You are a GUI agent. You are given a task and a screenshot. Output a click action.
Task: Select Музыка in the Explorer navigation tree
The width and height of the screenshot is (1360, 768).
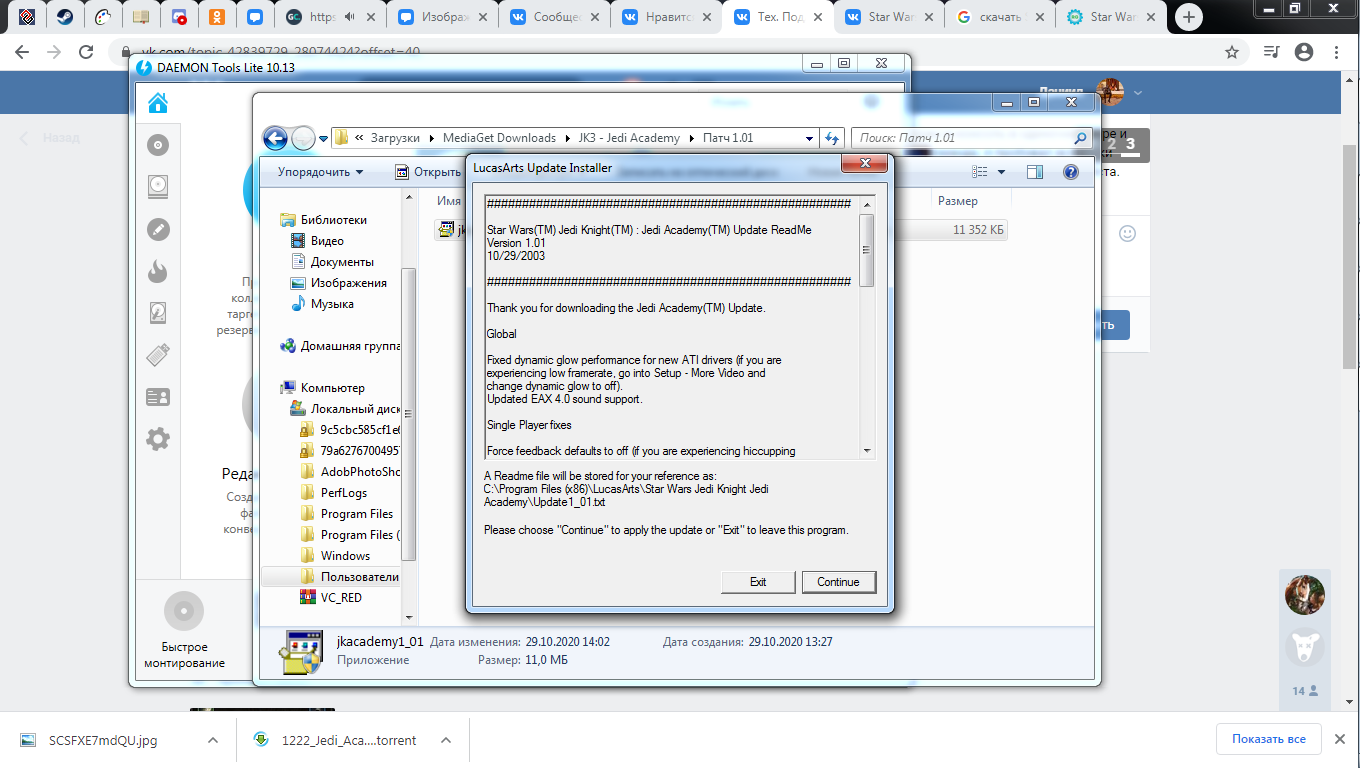tap(322, 304)
